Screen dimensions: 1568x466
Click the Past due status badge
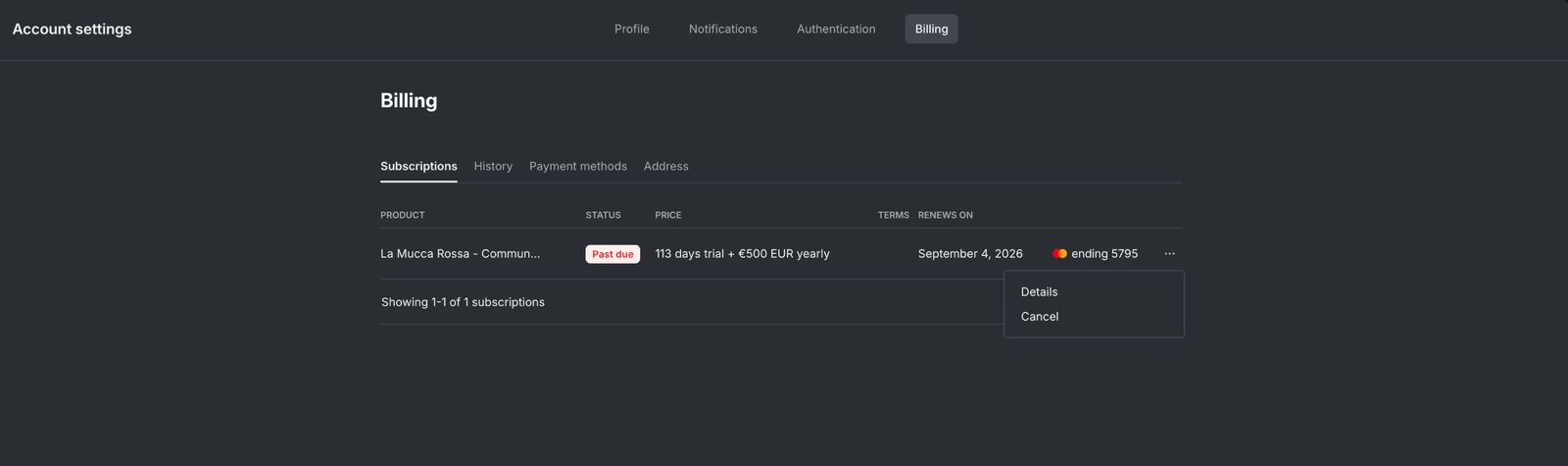click(x=612, y=254)
